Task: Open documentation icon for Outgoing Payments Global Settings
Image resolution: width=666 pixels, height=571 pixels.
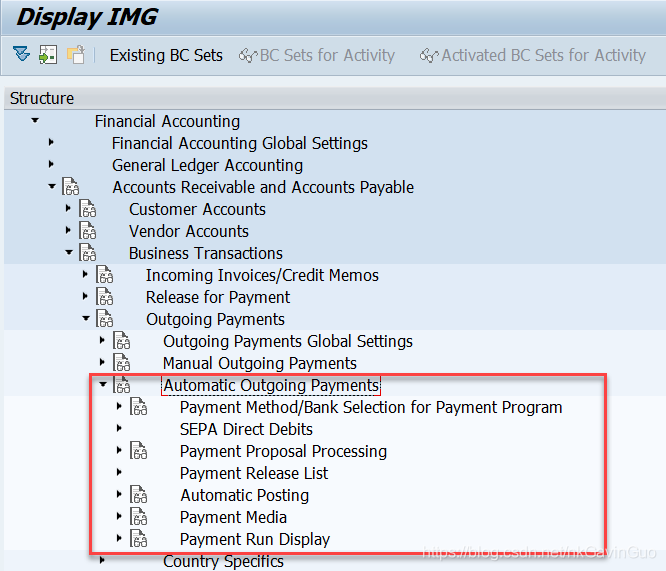Action: pos(121,341)
